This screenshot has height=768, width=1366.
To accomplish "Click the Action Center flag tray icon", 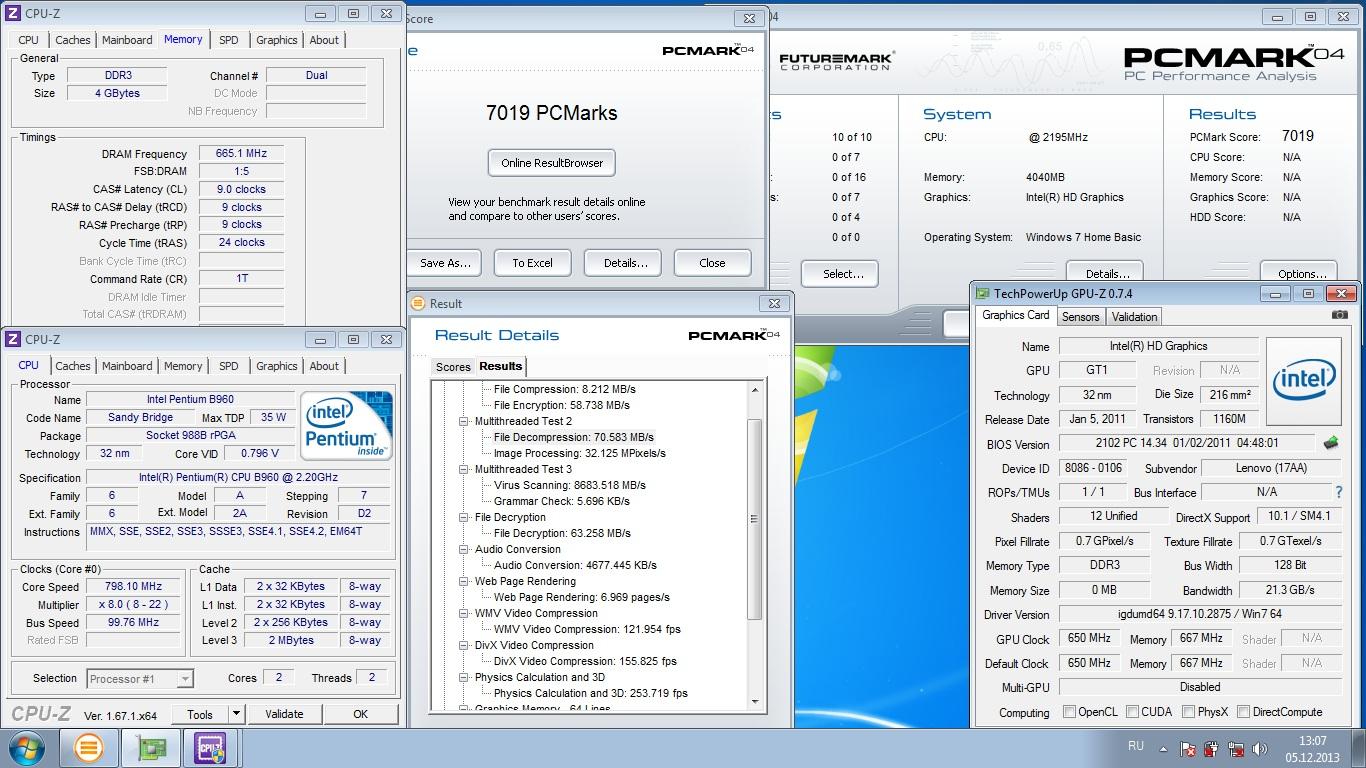I will pyautogui.click(x=1188, y=748).
